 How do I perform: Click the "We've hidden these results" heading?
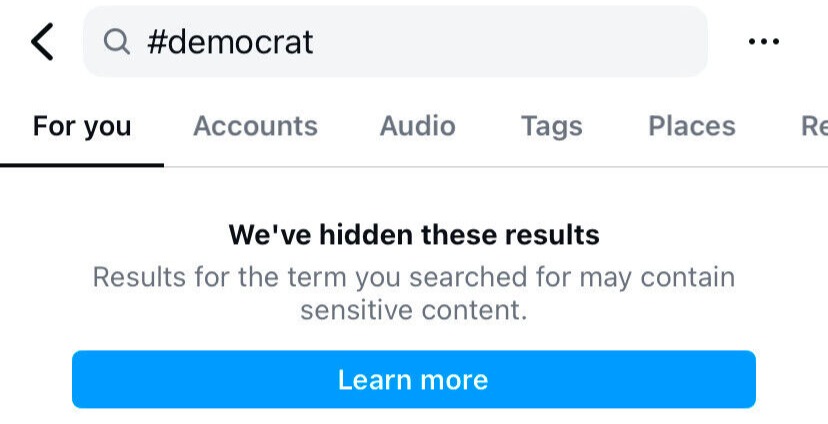[x=414, y=235]
